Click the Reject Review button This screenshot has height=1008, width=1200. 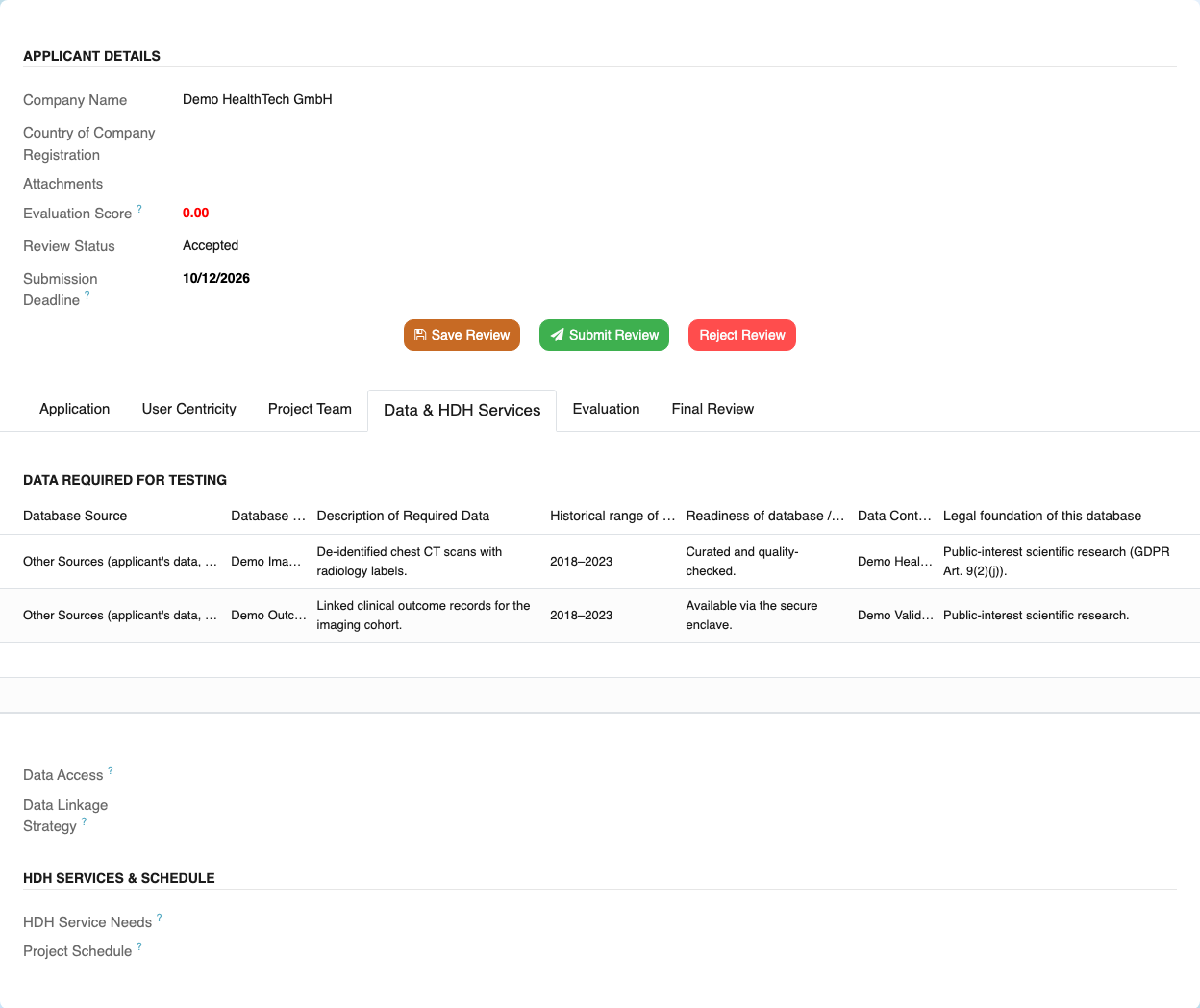(x=742, y=335)
